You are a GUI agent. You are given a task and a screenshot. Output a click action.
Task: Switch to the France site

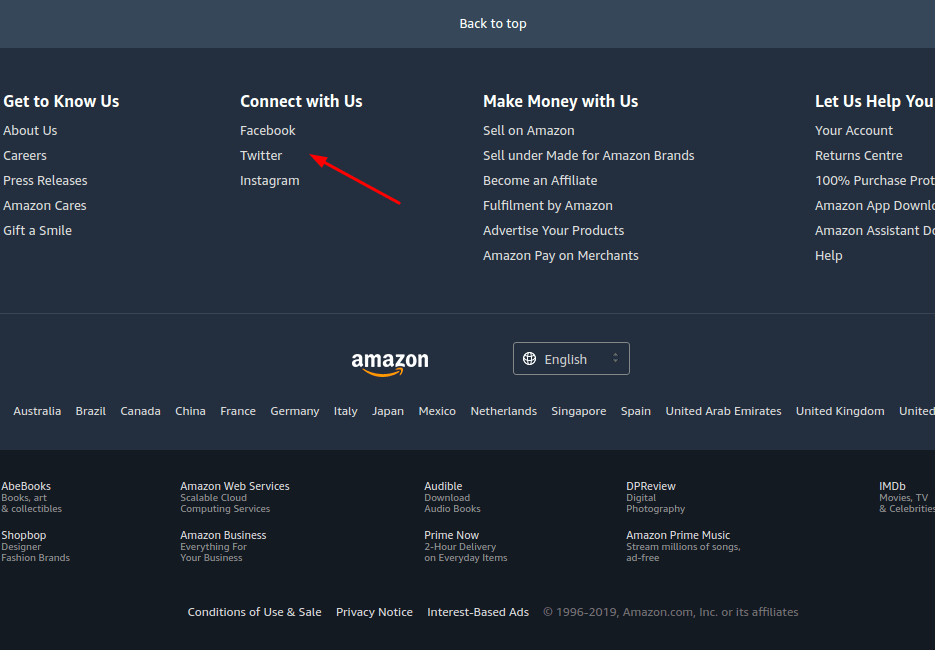(x=238, y=411)
